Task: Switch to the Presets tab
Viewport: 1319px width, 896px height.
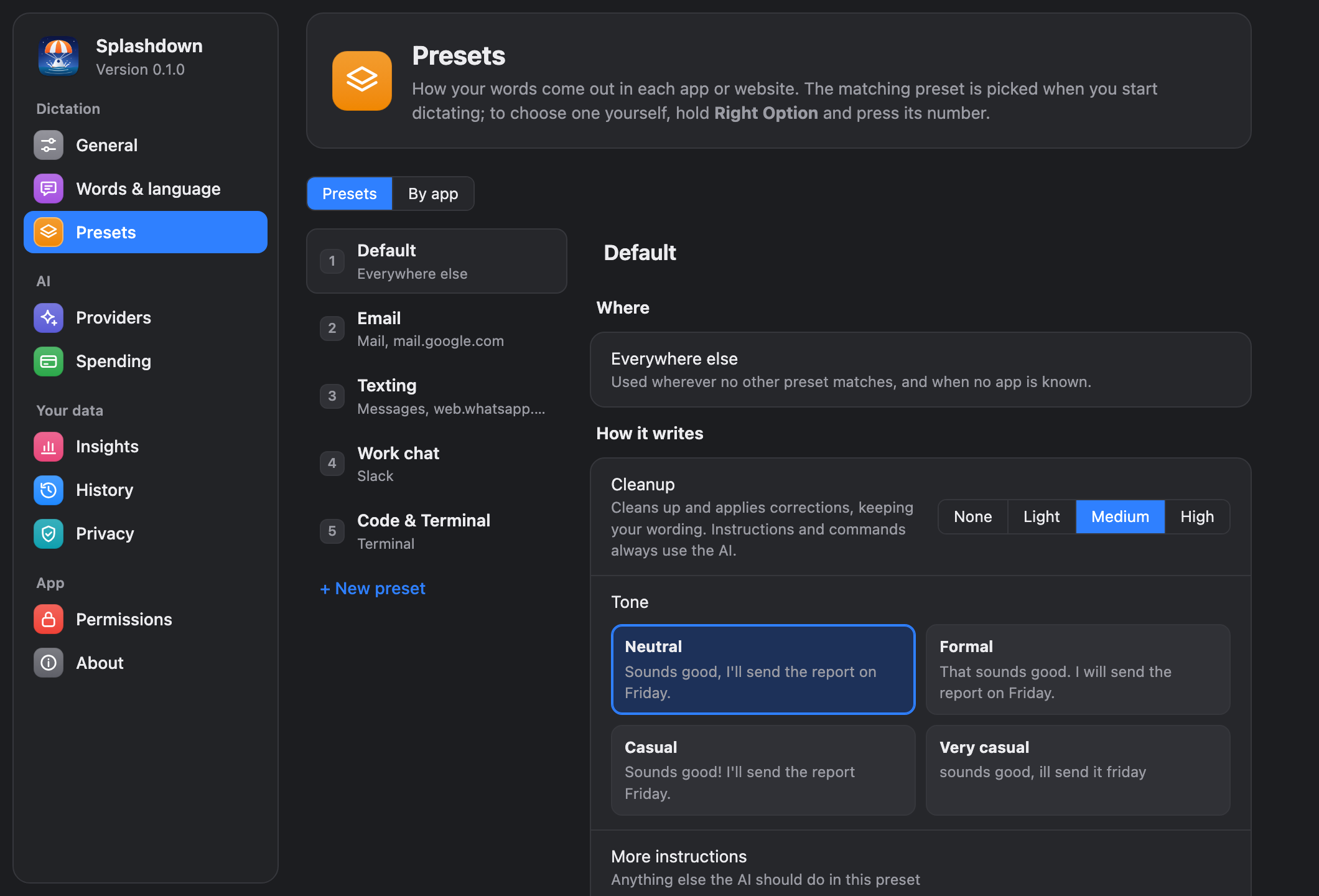Action: [x=350, y=194]
